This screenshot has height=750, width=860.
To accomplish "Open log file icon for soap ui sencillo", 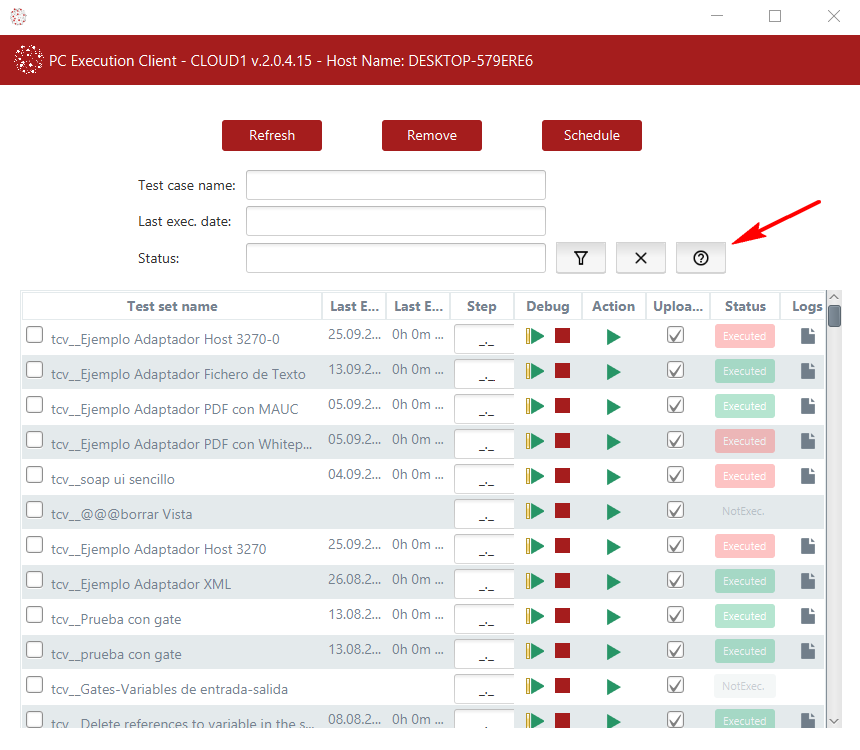I will (x=808, y=476).
